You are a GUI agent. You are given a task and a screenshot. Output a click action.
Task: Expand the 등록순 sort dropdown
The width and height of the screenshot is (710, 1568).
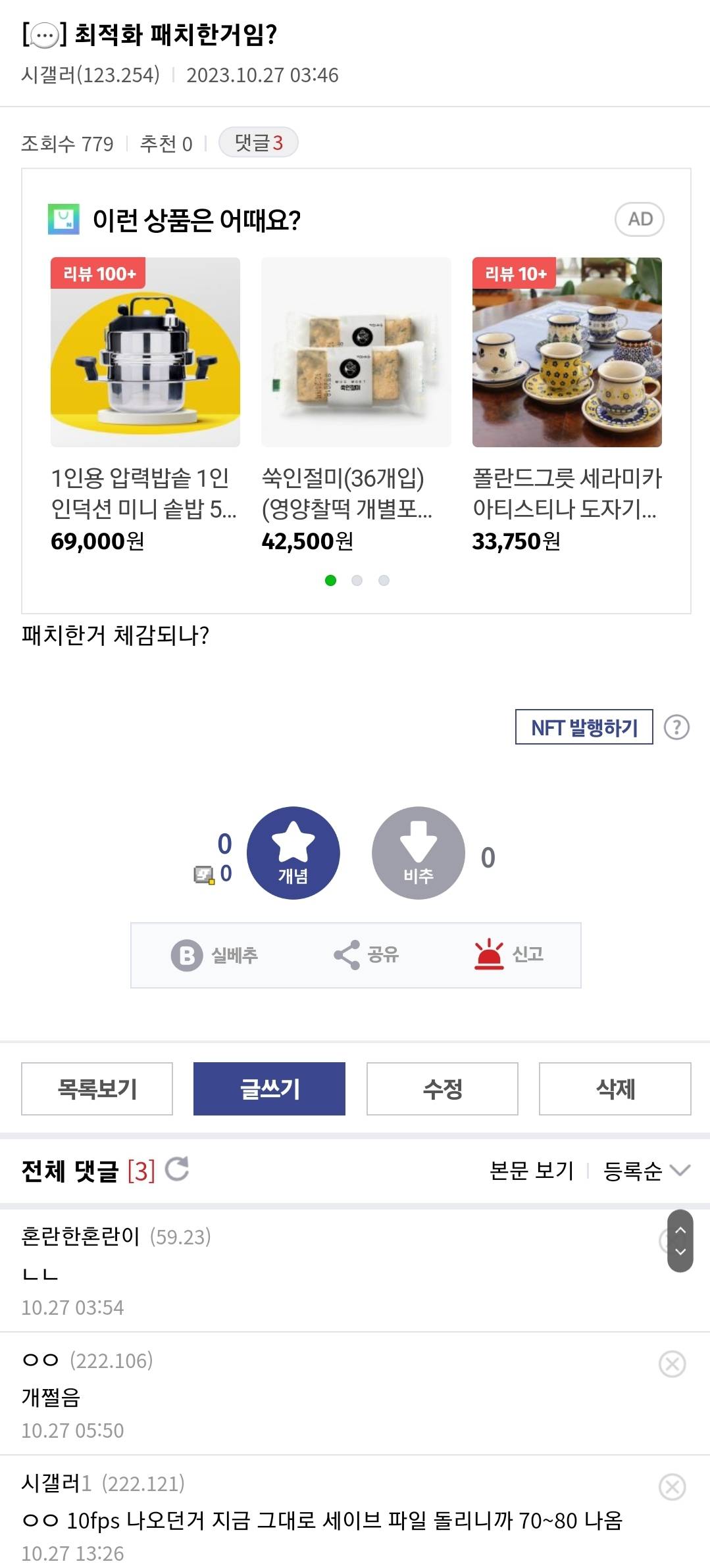646,1171
